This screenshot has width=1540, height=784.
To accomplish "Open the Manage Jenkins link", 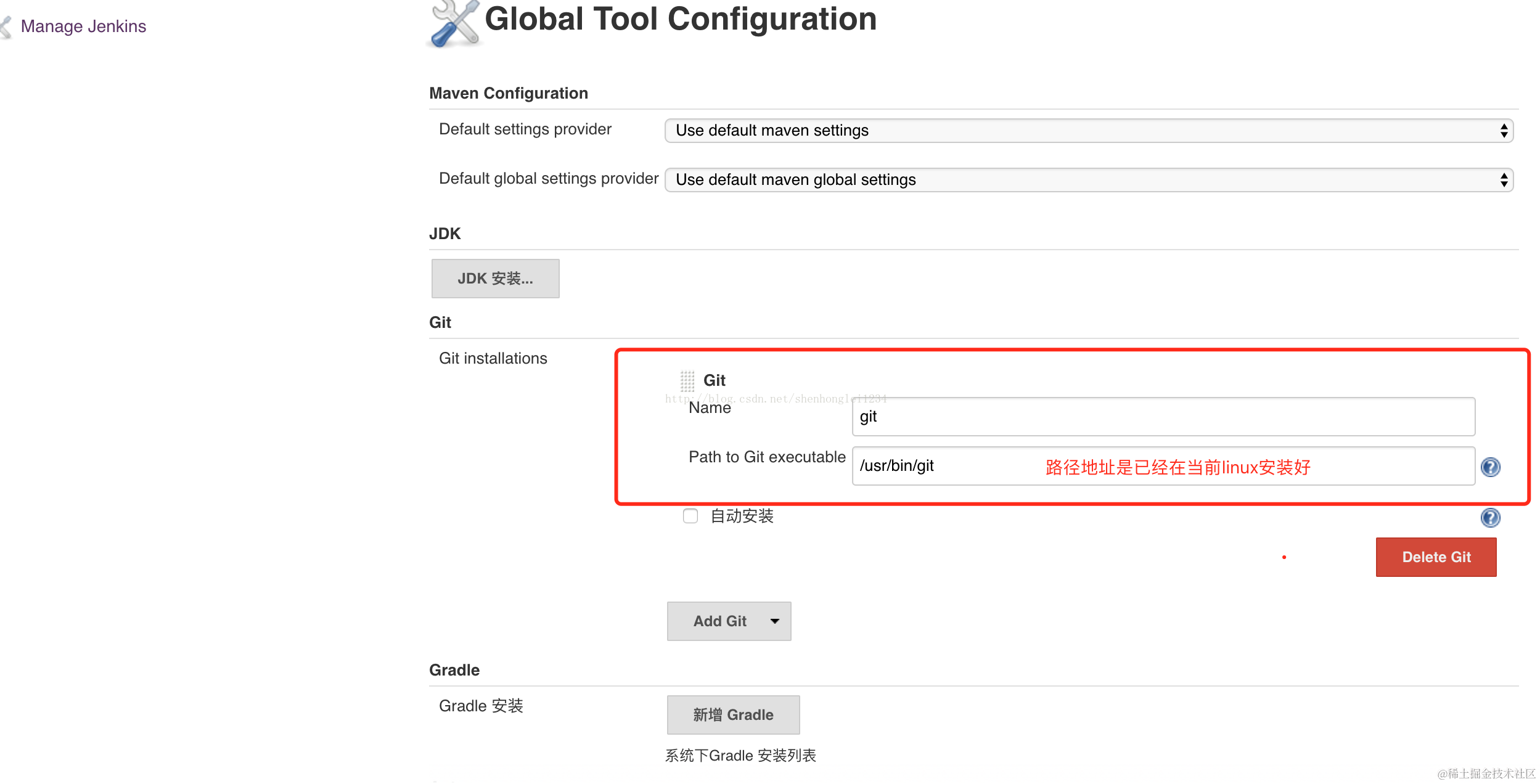I will tap(83, 27).
